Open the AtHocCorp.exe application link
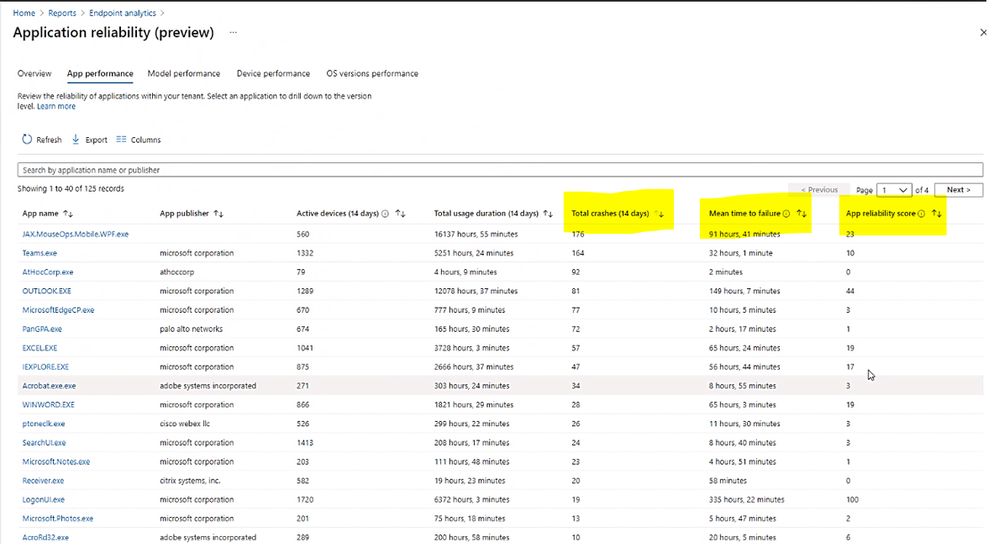The image size is (999, 559). point(48,272)
